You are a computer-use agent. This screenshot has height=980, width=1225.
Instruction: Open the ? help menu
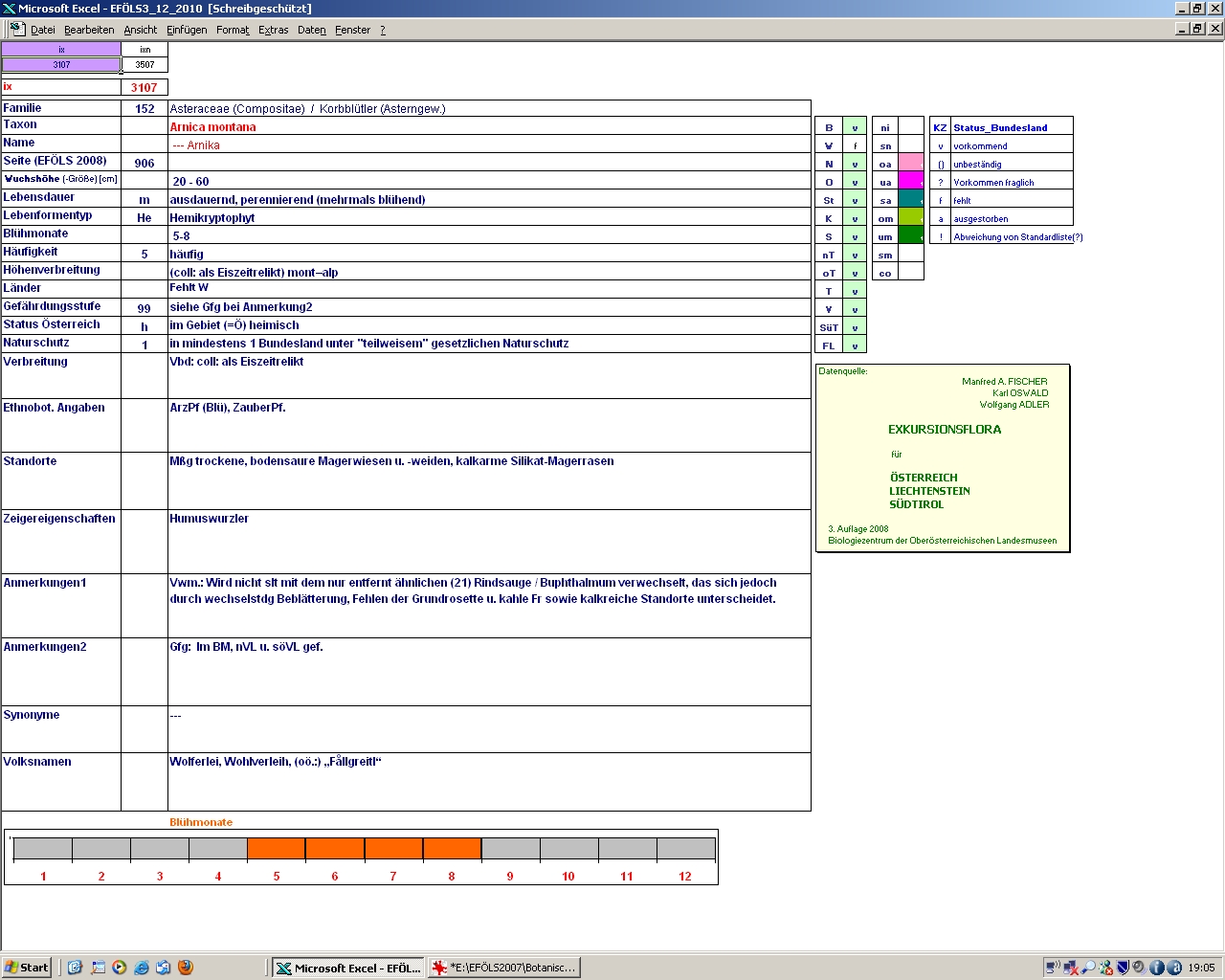coord(383,30)
